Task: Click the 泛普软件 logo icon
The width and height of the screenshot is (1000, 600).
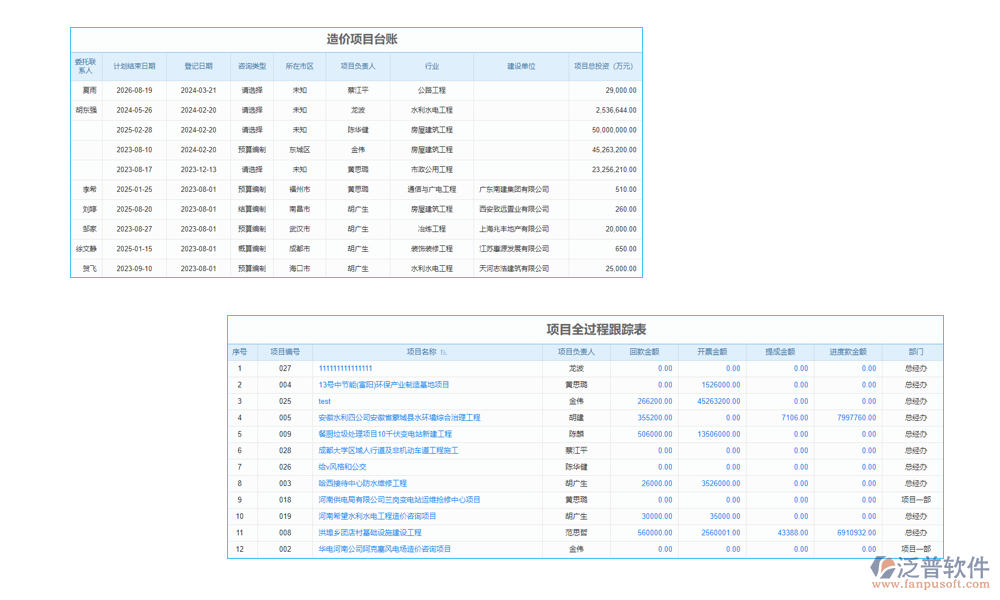Action: pyautogui.click(x=885, y=568)
